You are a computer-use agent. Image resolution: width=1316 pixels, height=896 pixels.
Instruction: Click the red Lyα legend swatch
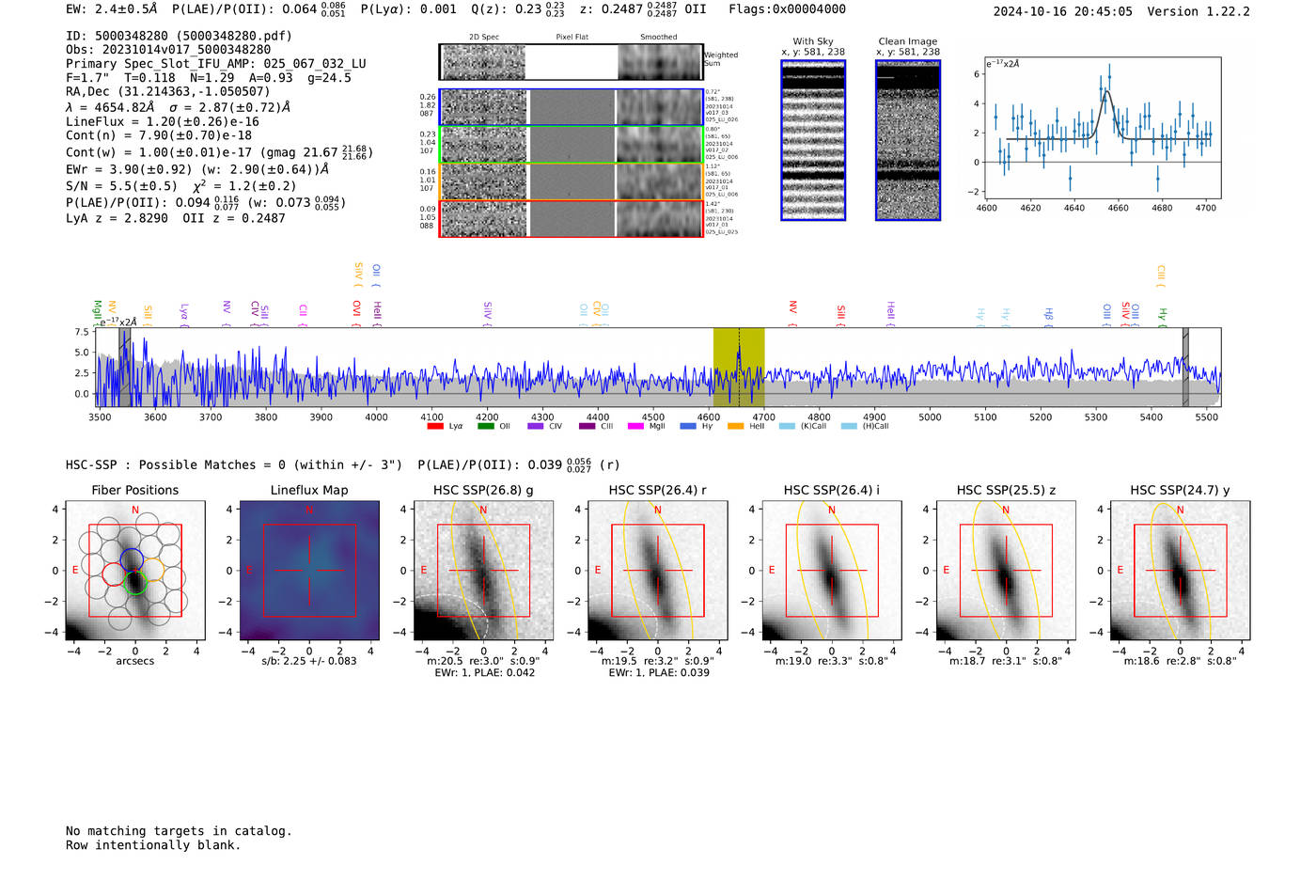[435, 427]
